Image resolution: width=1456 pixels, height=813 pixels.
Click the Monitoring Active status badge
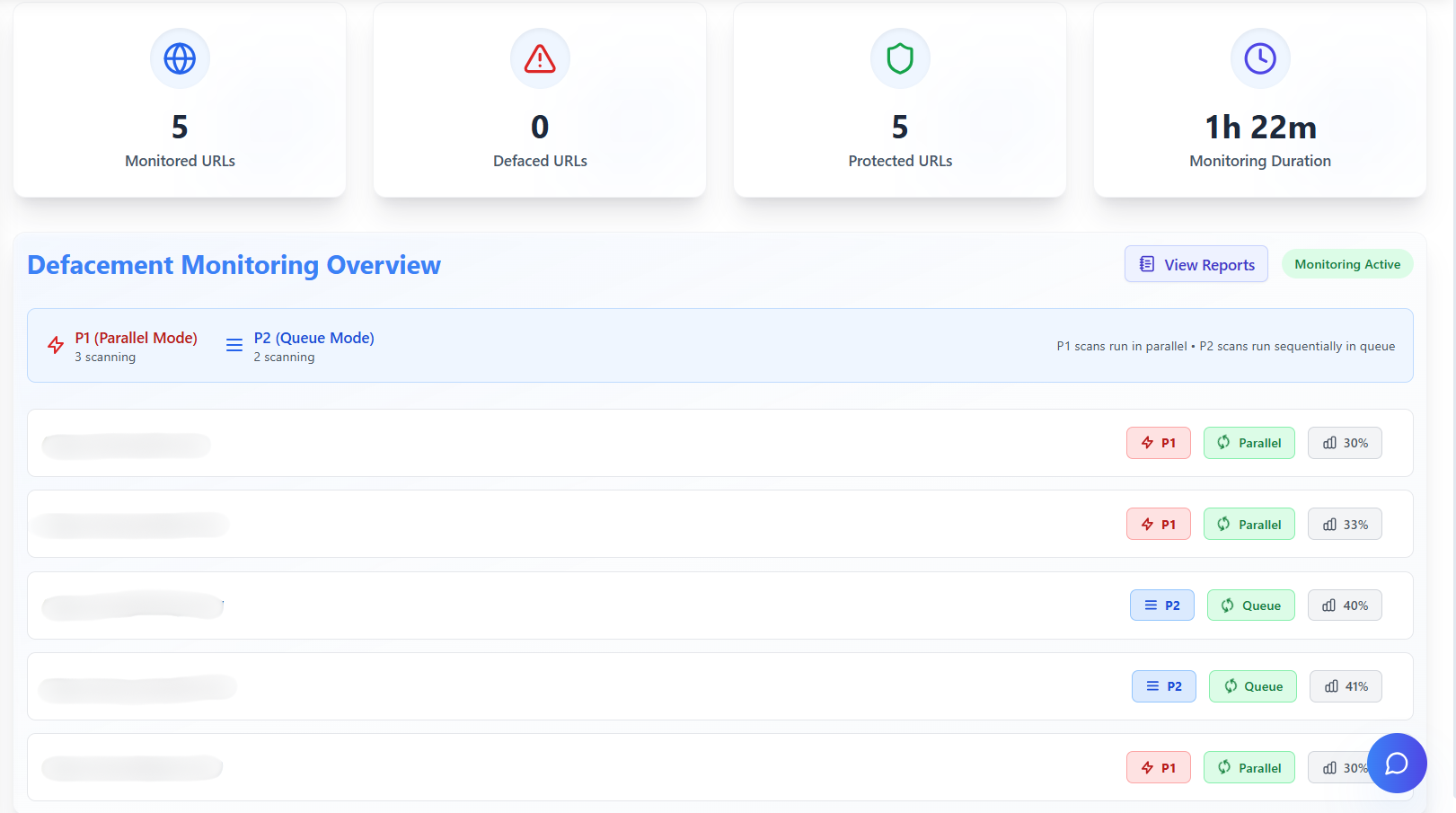click(x=1346, y=264)
